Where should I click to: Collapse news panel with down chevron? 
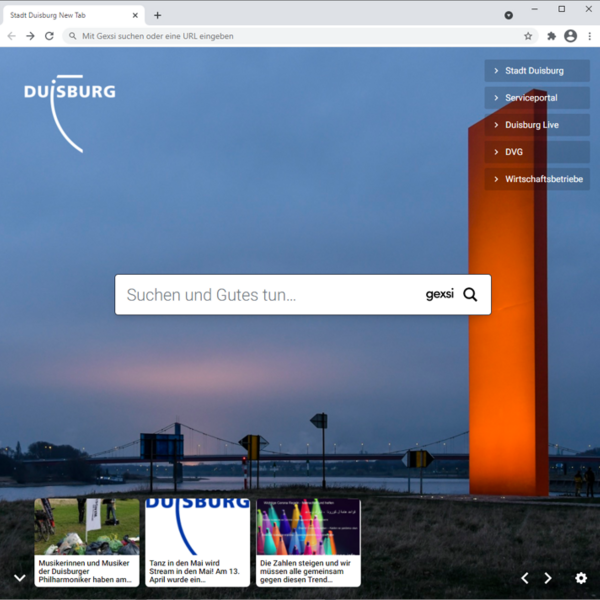(x=19, y=578)
